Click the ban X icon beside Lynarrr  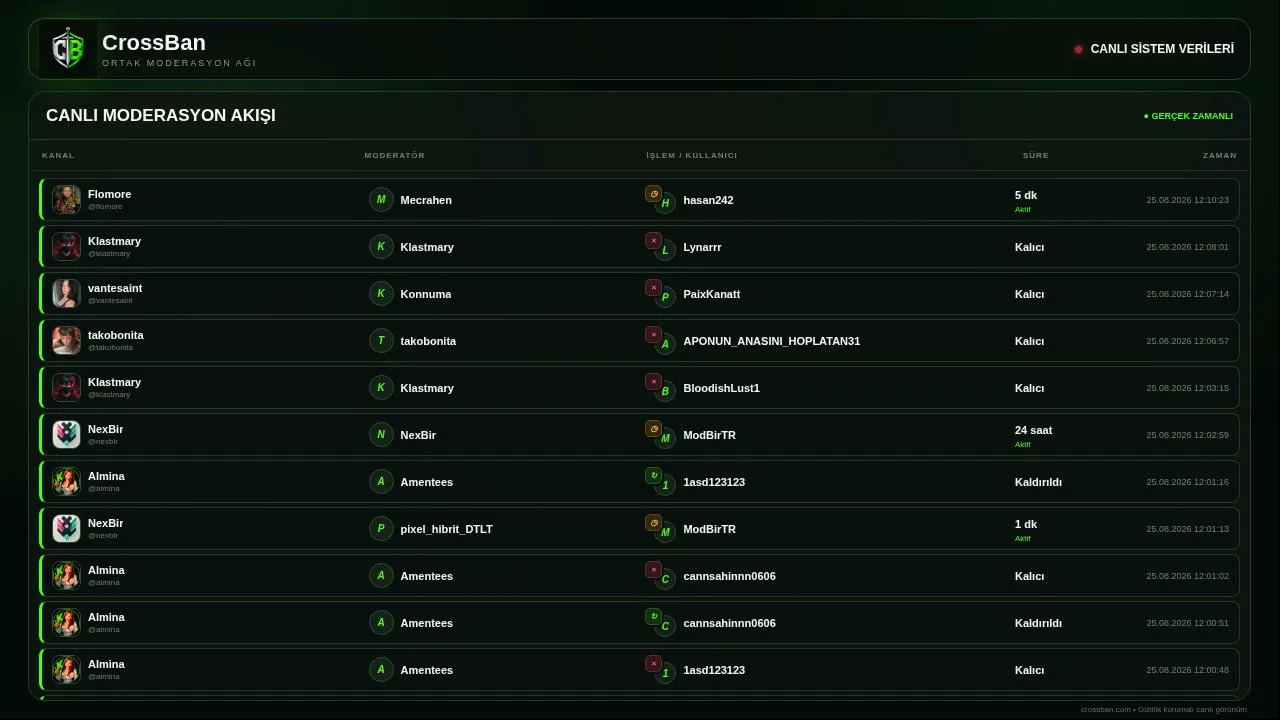[x=653, y=241]
